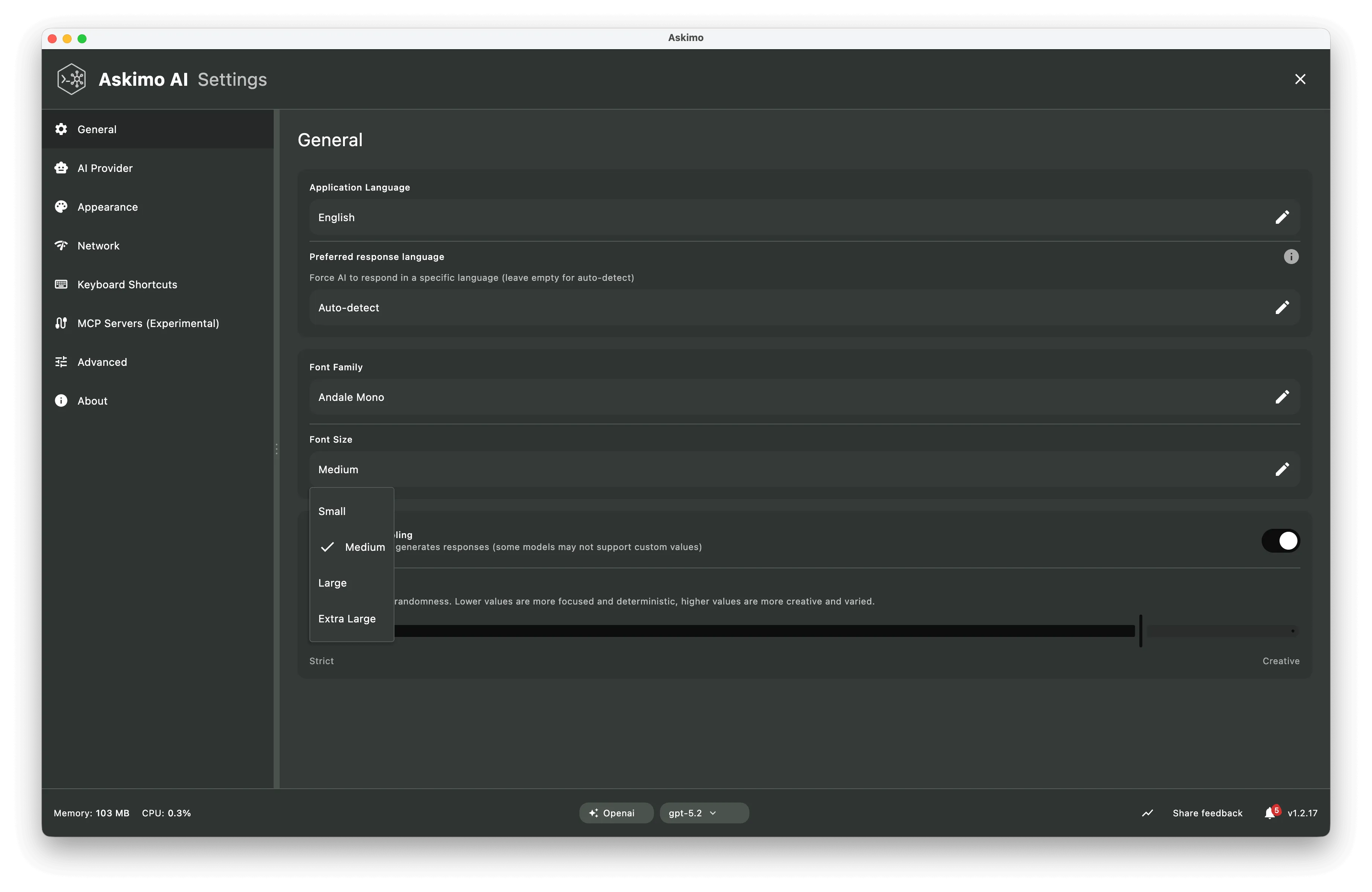1372x892 pixels.
Task: Open Advanced settings via sliders icon
Action: coord(61,361)
